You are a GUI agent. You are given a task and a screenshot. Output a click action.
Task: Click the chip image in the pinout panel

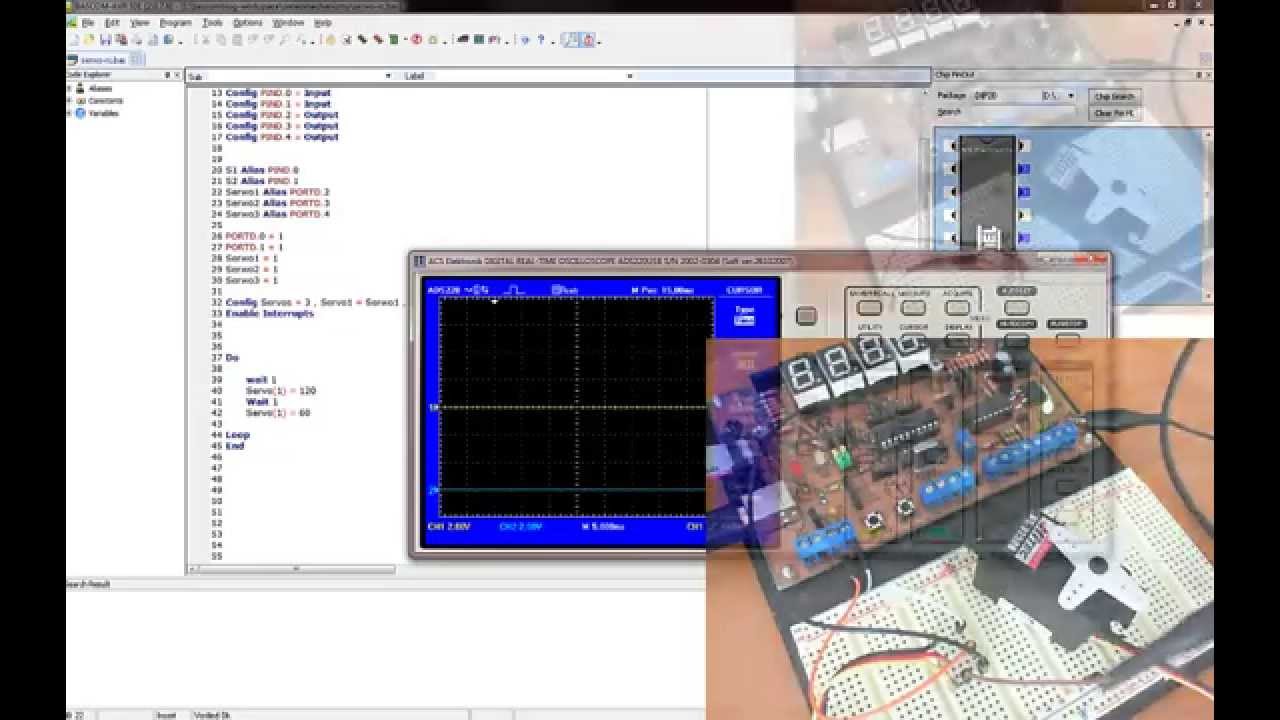988,192
